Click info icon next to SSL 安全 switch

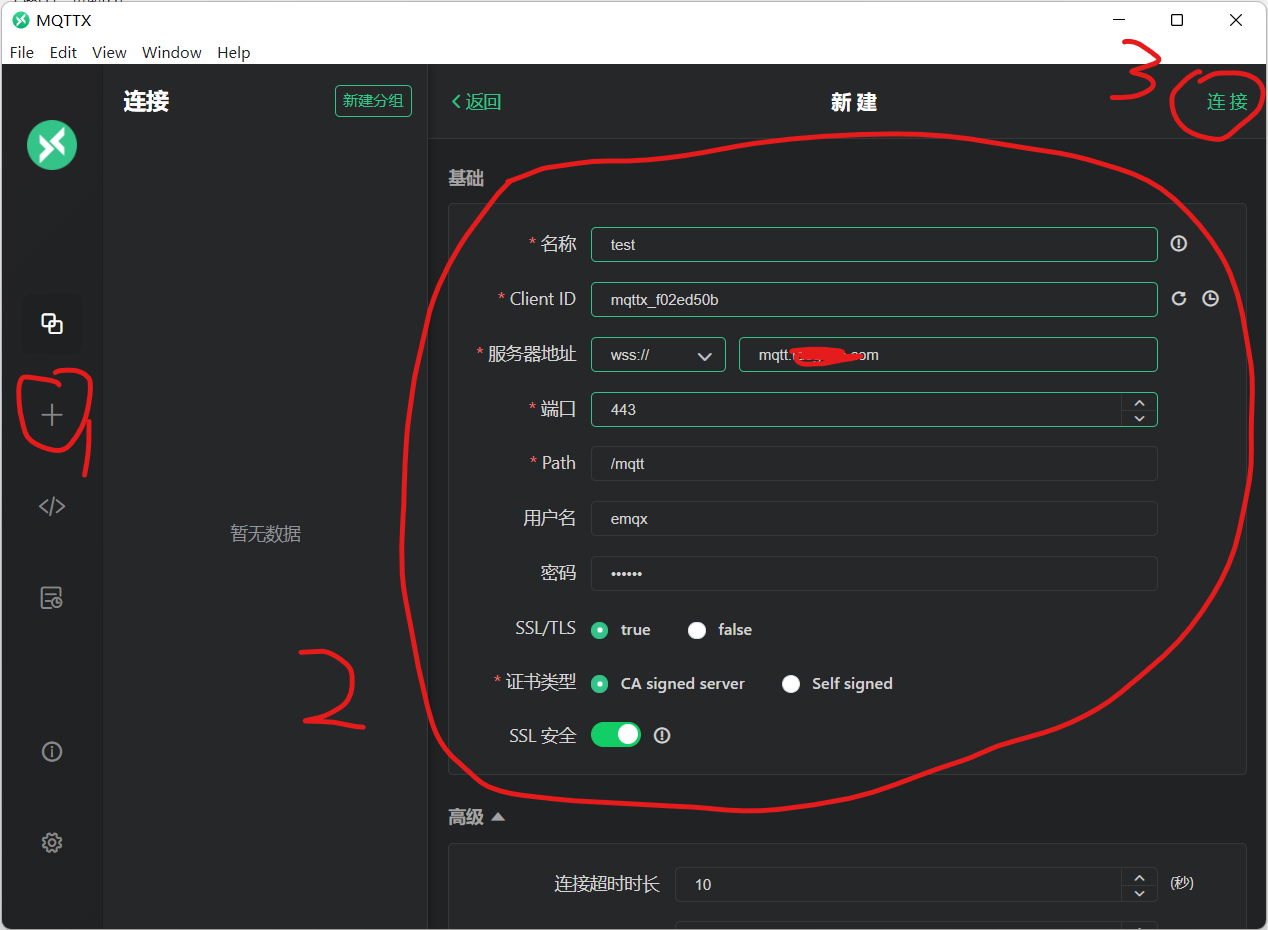(662, 735)
